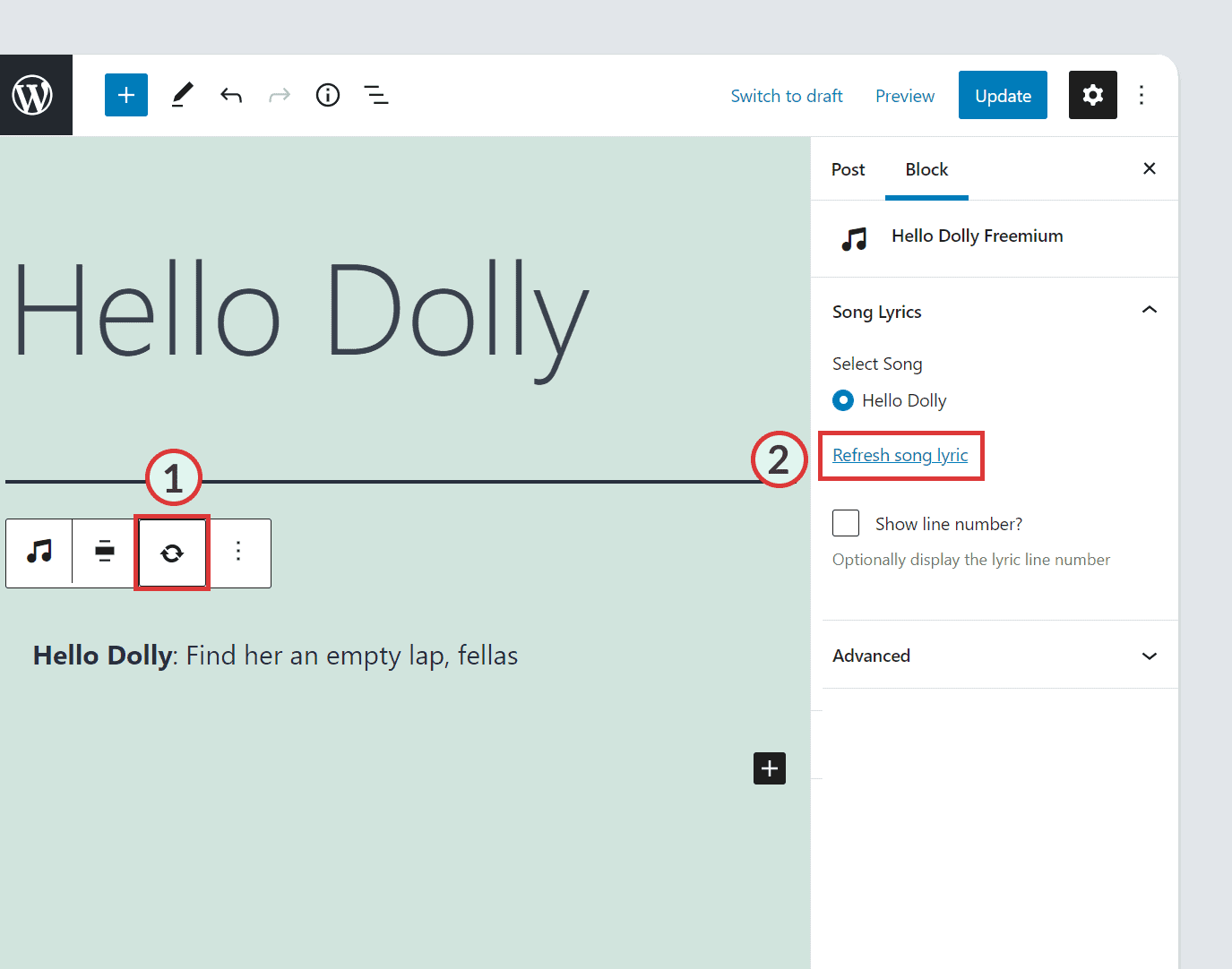
Task: Toggle the settings gear sidebar
Action: [1093, 95]
